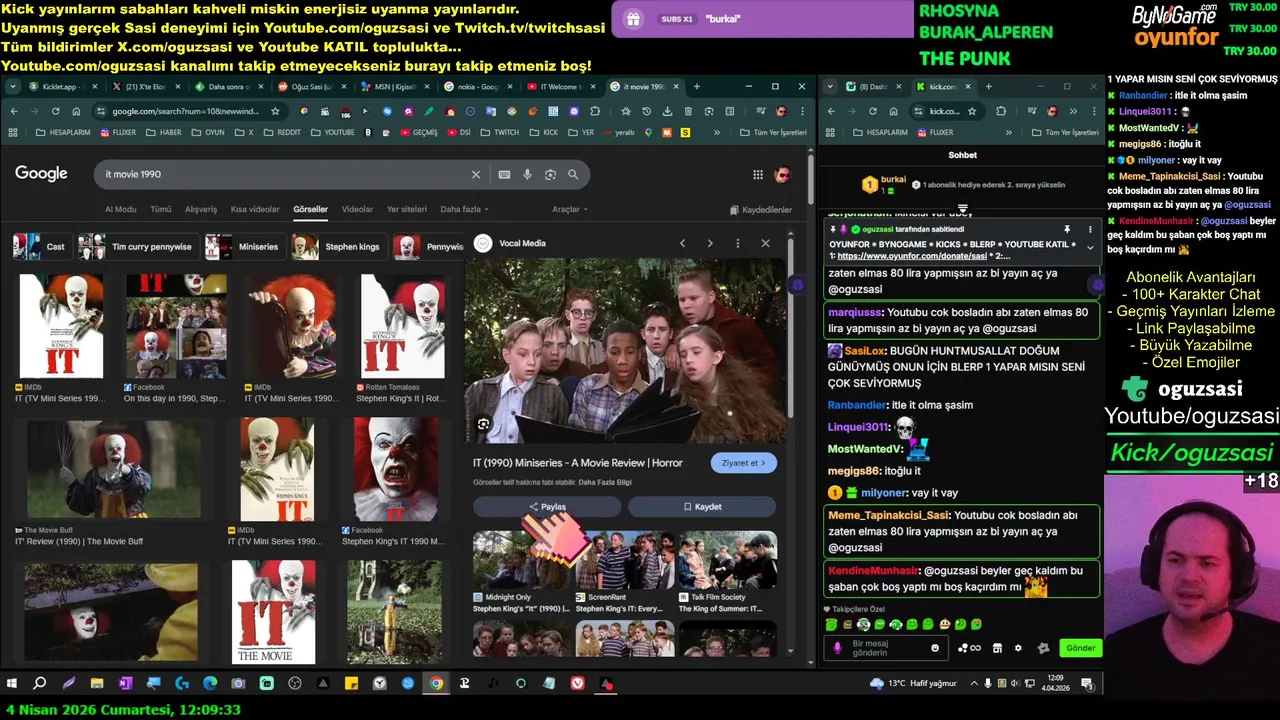The height and width of the screenshot is (720, 1280).
Task: Unpin the pinned oguzsasi message
Action: point(1067,229)
